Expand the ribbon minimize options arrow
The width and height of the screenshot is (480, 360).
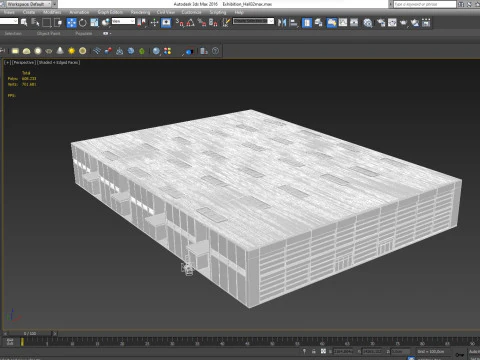tap(107, 33)
